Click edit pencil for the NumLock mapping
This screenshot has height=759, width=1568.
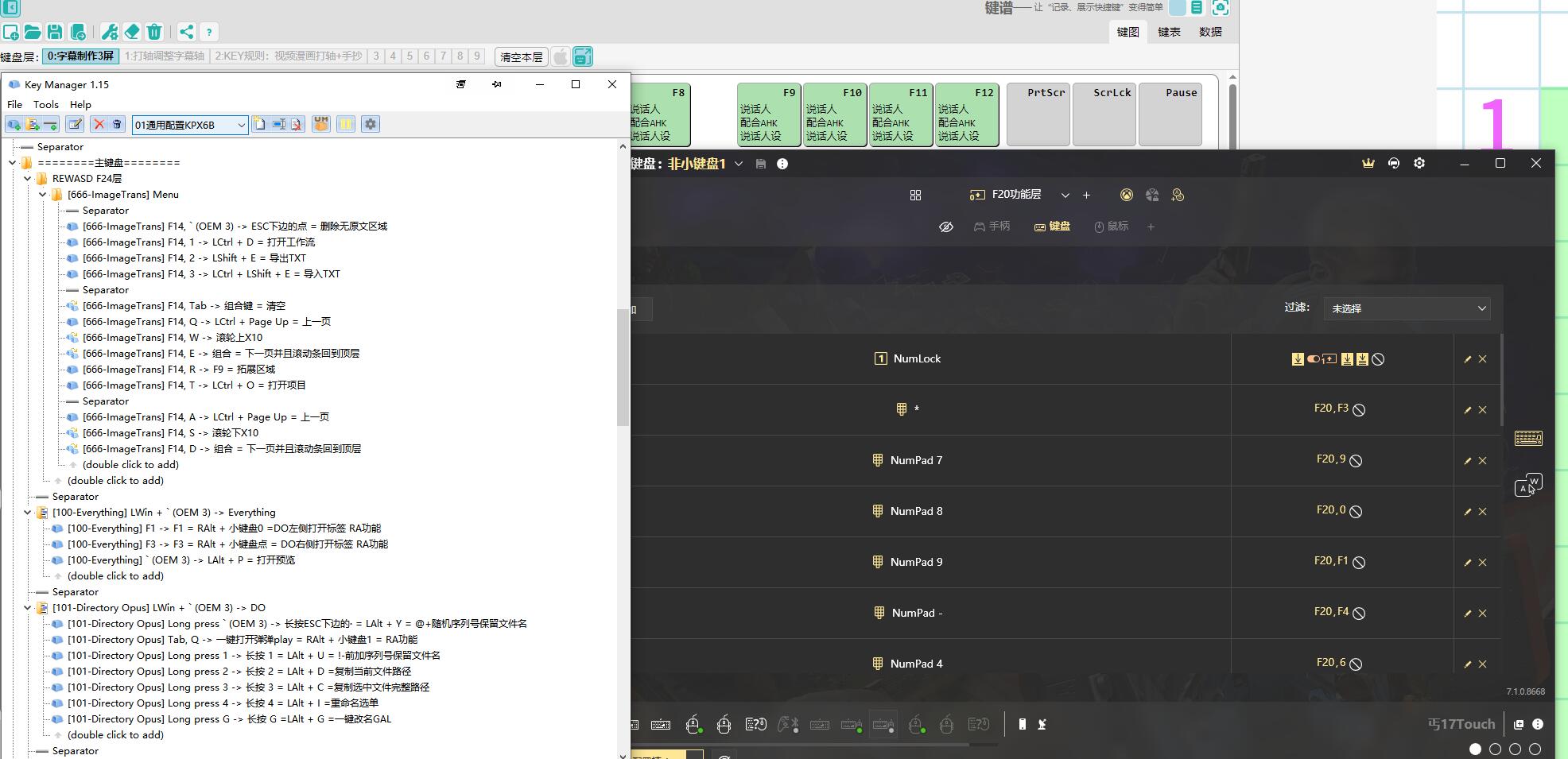coord(1467,359)
